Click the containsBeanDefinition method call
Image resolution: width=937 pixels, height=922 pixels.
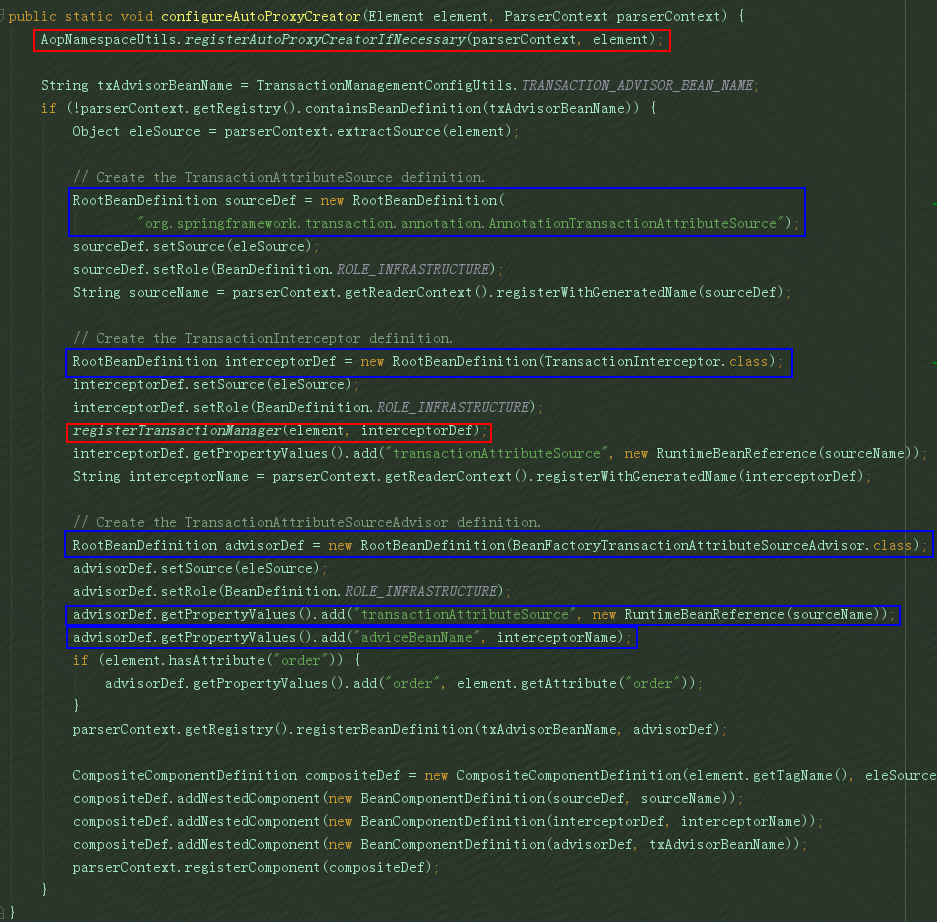(393, 108)
